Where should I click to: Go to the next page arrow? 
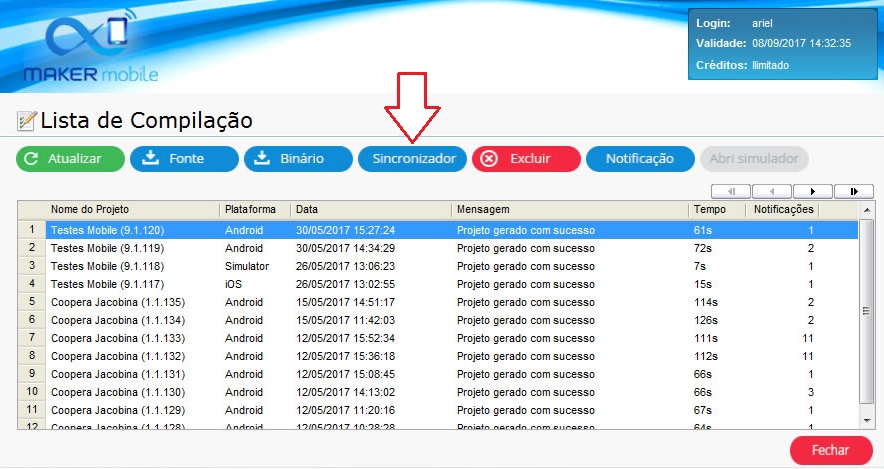pyautogui.click(x=812, y=191)
